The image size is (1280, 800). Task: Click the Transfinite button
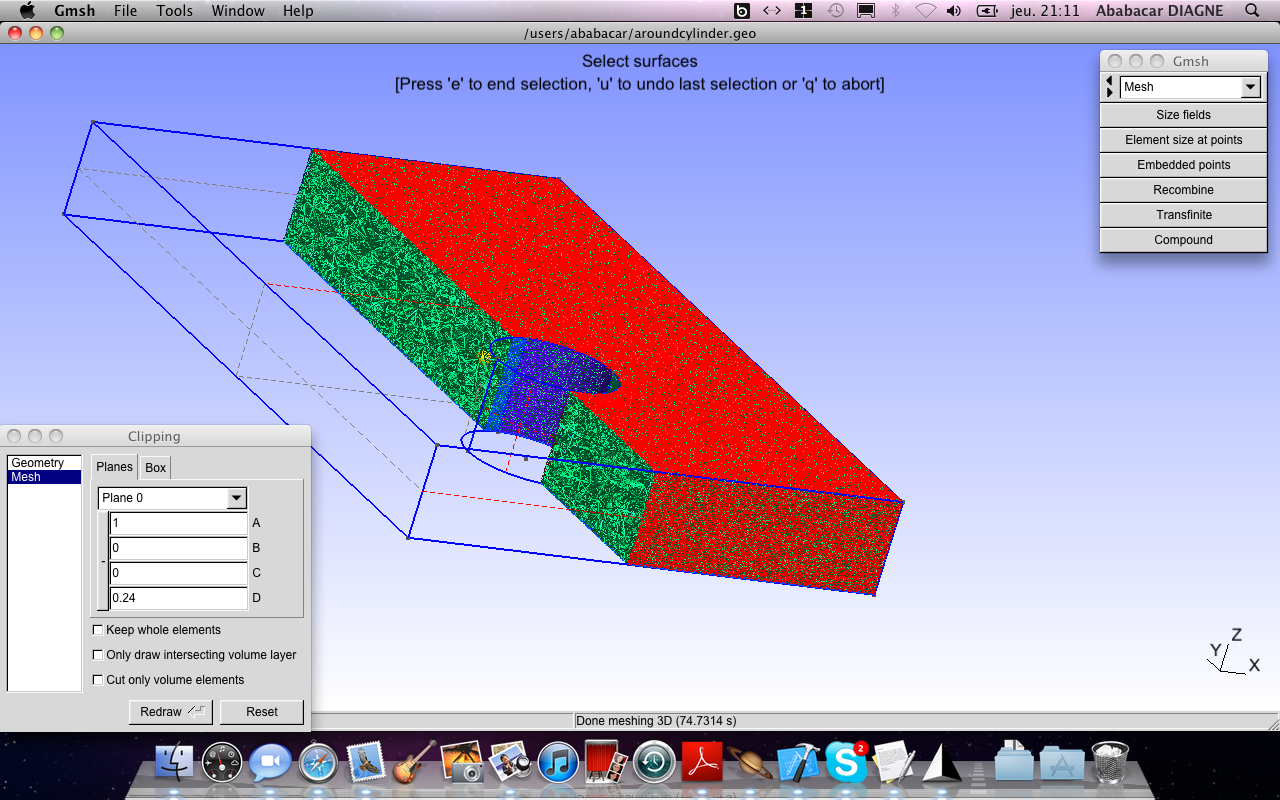[1183, 215]
